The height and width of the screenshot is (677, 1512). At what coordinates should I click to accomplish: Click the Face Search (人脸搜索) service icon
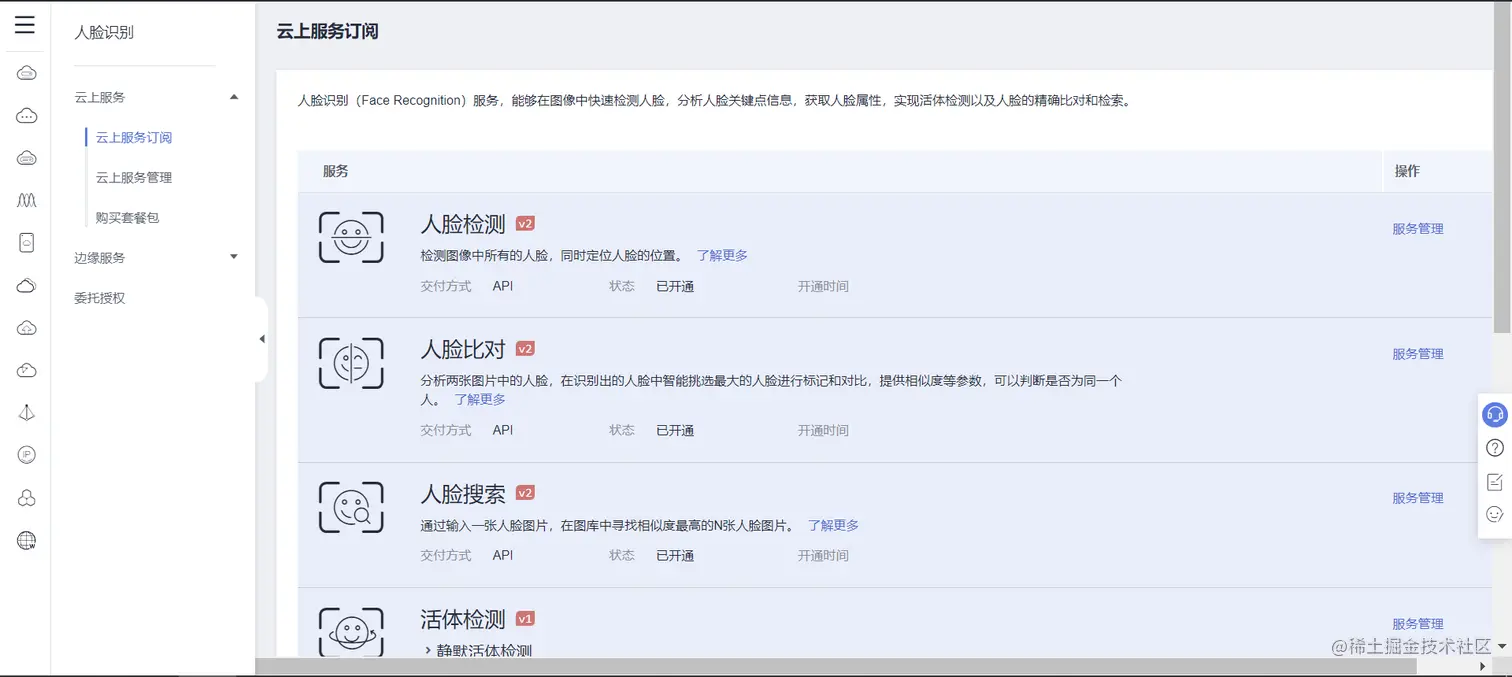click(351, 507)
